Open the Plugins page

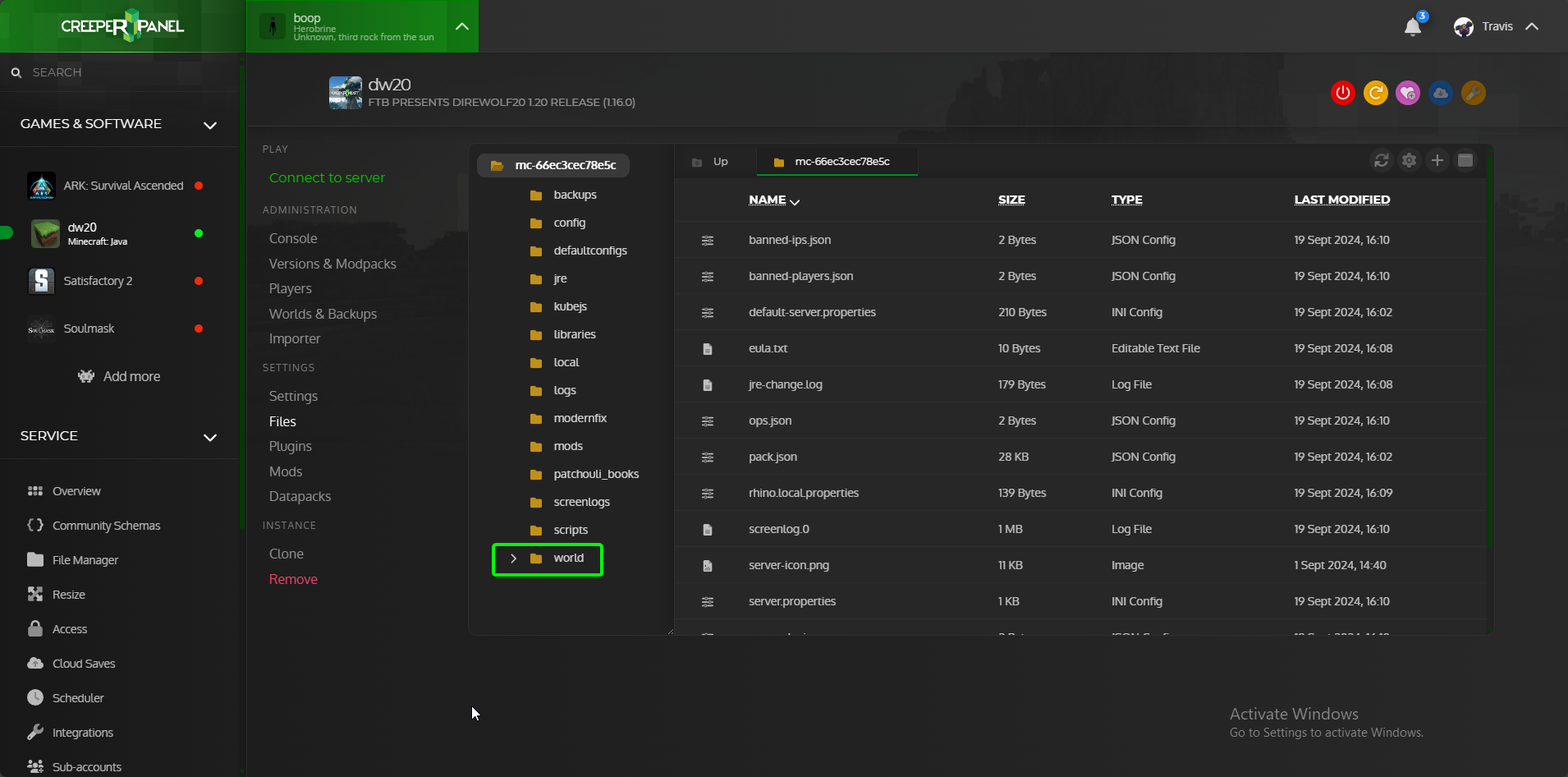coord(291,446)
